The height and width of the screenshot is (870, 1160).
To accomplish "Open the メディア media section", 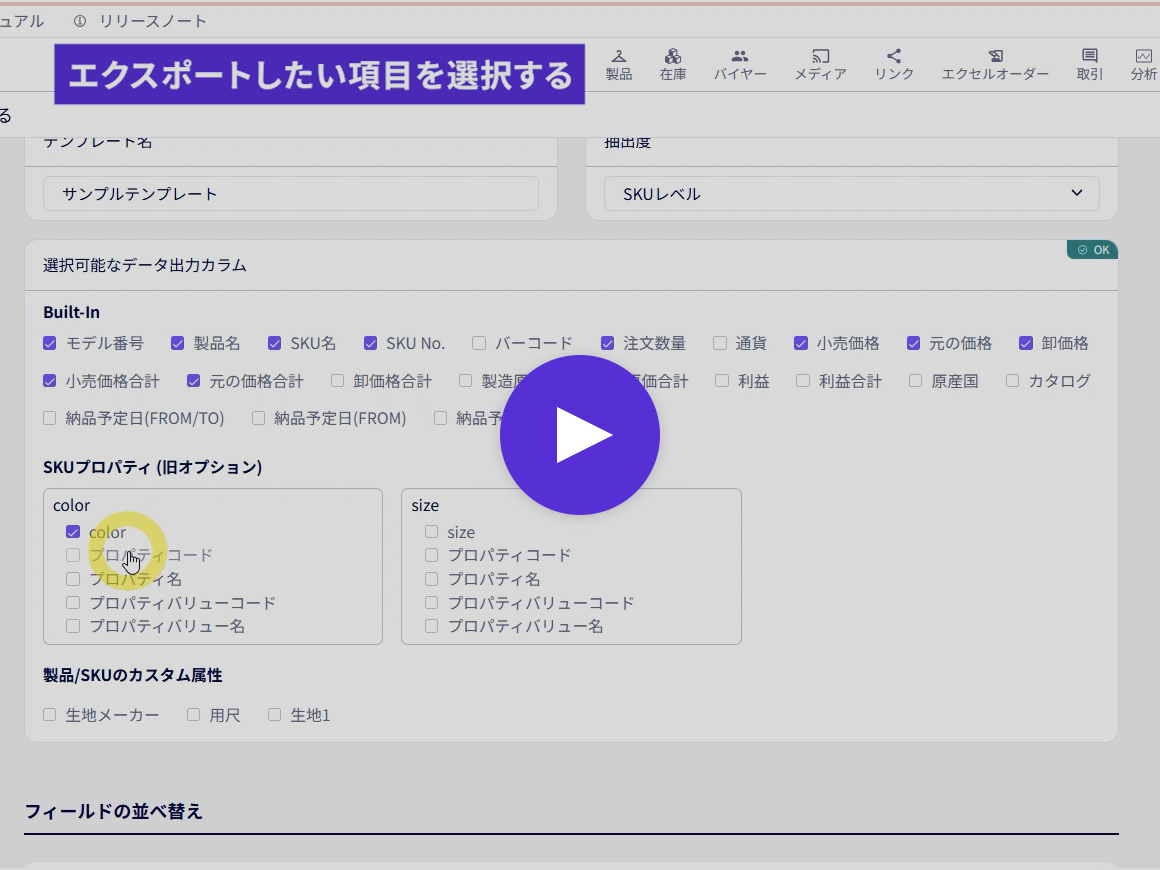I will tap(820, 65).
